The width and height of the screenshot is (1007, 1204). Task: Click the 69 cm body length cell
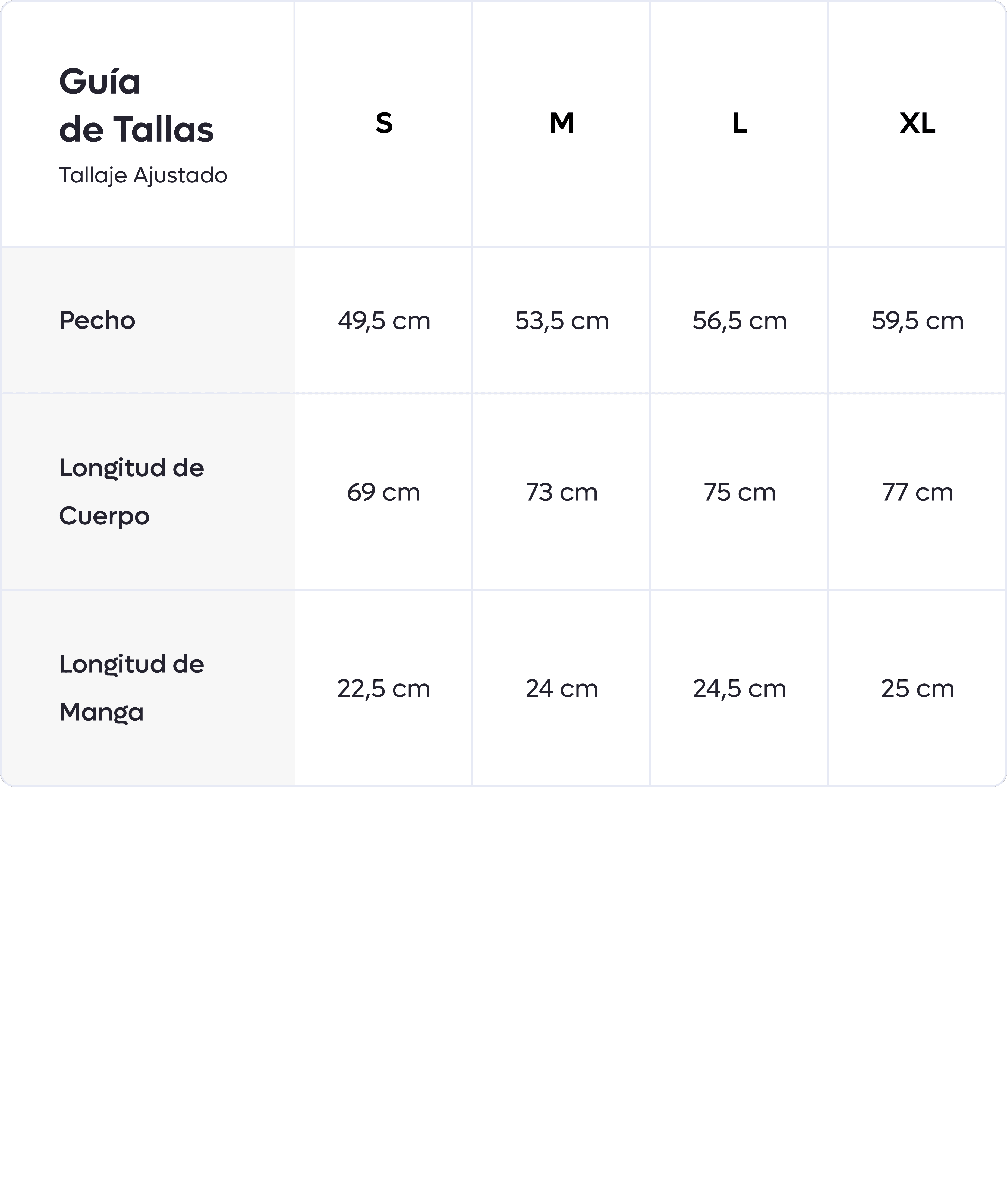[x=384, y=493]
